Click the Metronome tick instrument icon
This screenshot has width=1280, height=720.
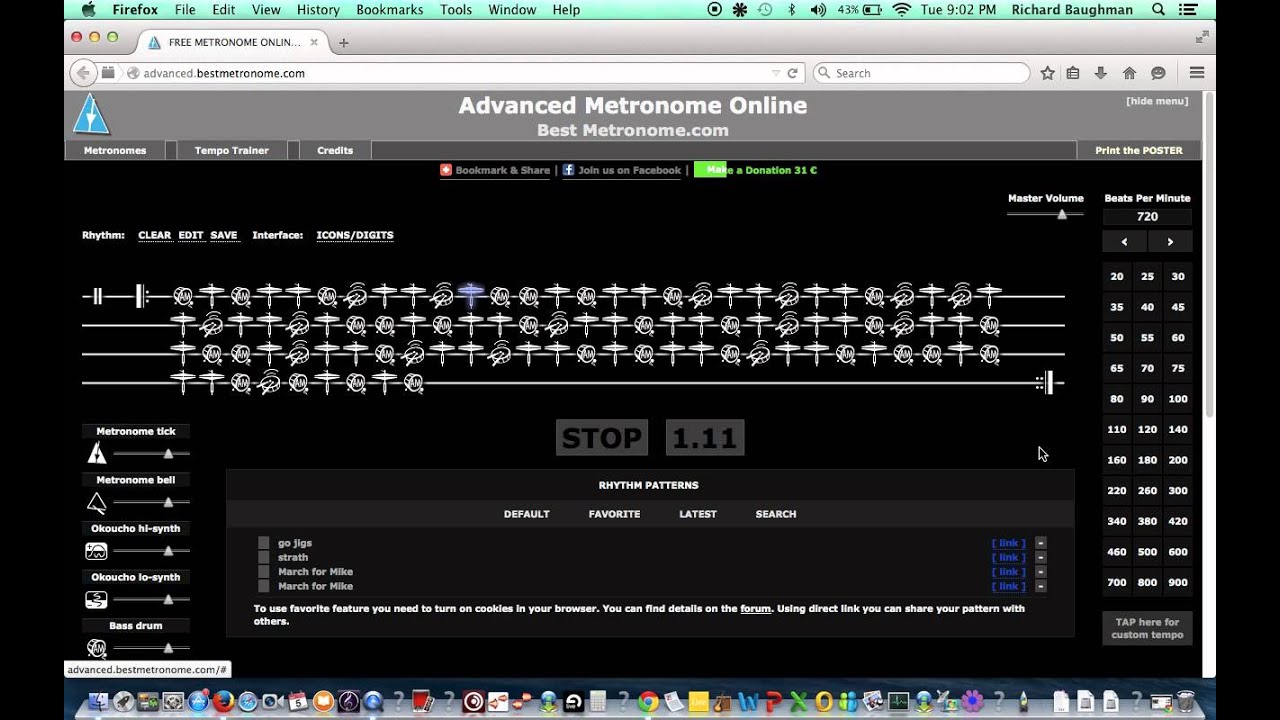coord(97,453)
